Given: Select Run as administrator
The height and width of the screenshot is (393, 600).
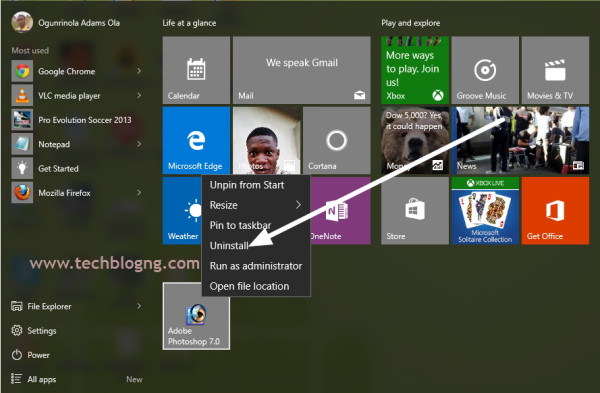Looking at the screenshot, I should (x=256, y=266).
